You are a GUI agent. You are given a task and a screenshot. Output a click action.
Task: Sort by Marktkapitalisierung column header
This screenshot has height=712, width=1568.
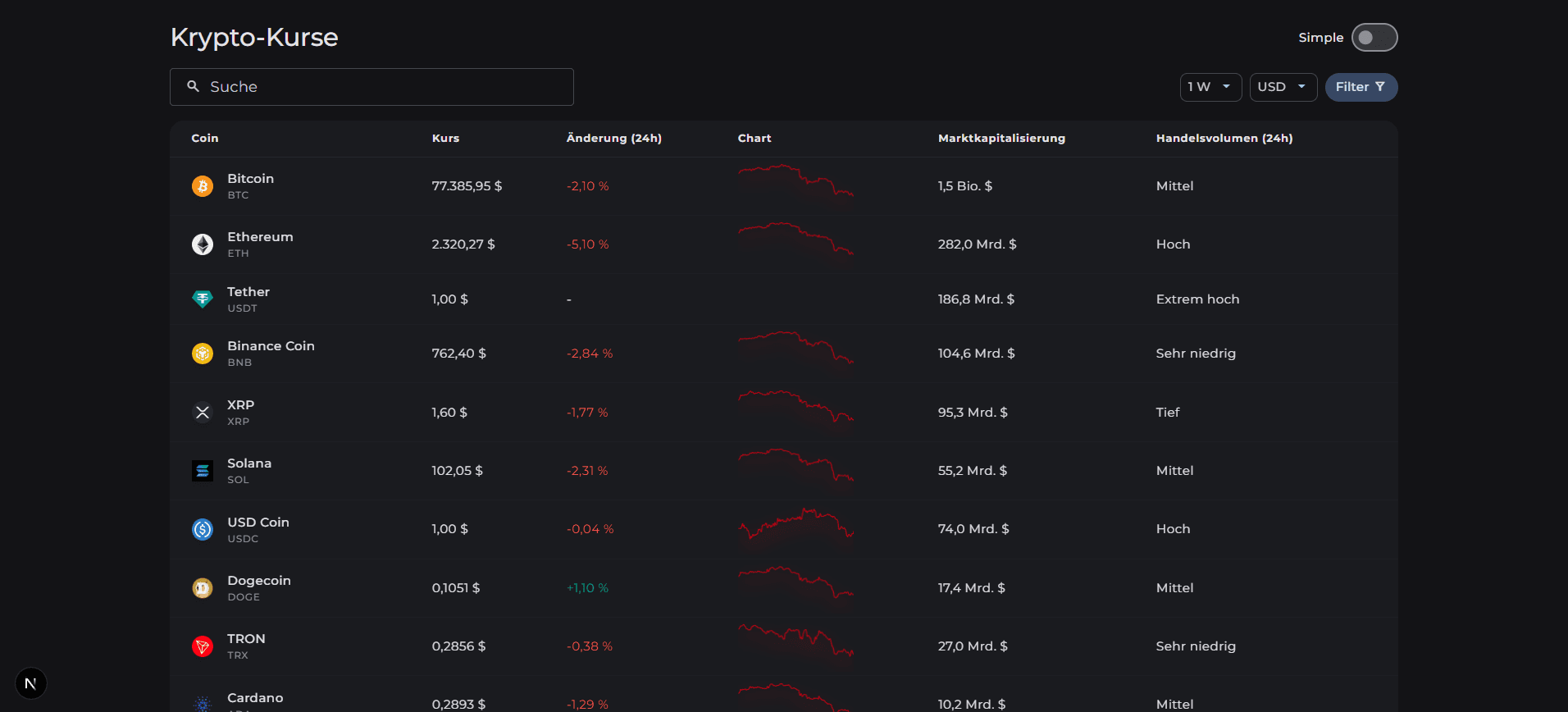pyautogui.click(x=1001, y=139)
